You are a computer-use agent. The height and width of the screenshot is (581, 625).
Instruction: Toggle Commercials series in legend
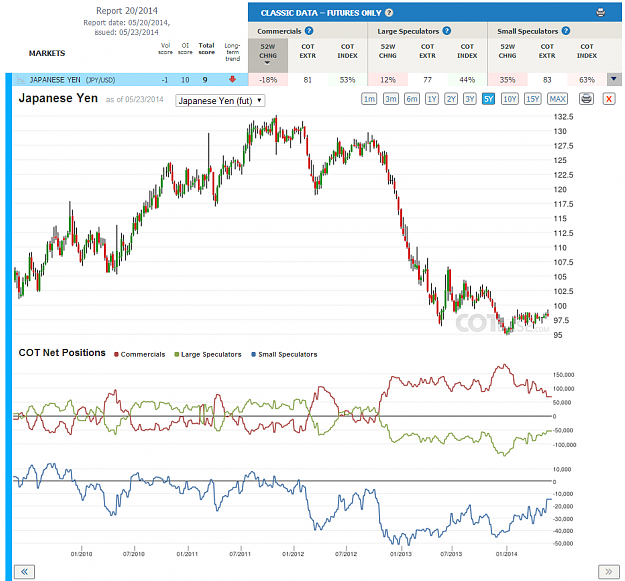[x=140, y=354]
